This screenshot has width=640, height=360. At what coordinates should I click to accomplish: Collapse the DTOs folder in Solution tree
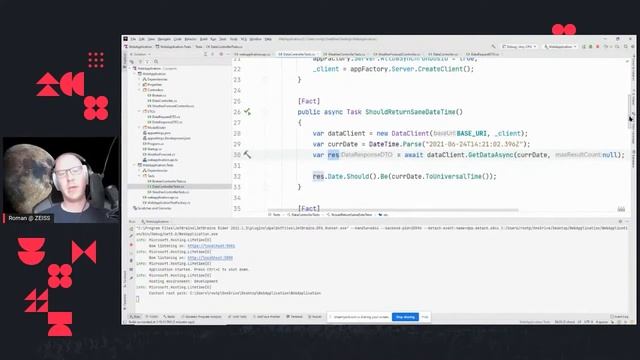click(x=139, y=111)
